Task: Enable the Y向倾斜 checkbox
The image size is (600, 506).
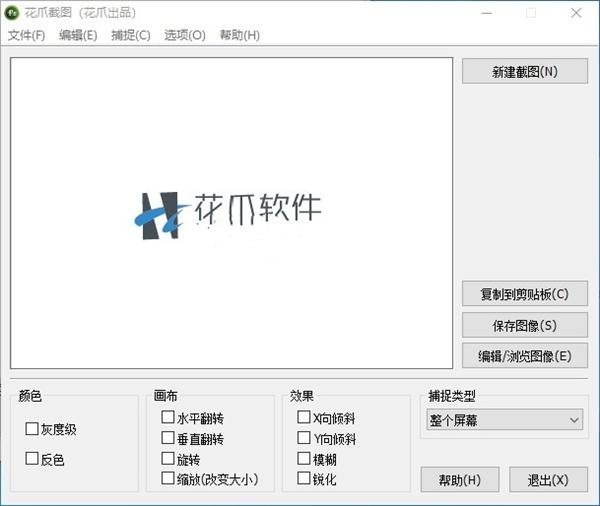Action: coord(304,438)
